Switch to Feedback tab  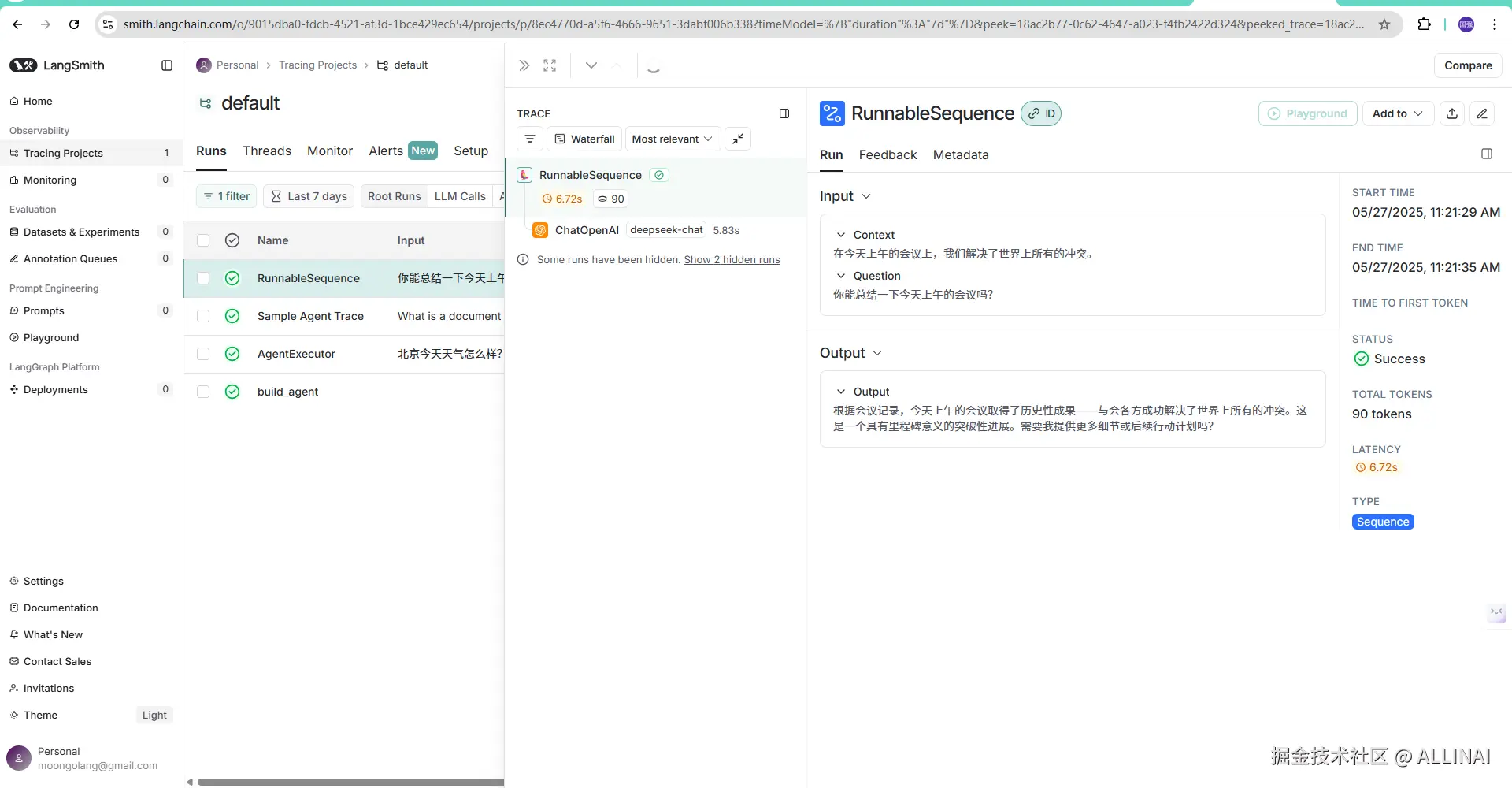888,154
